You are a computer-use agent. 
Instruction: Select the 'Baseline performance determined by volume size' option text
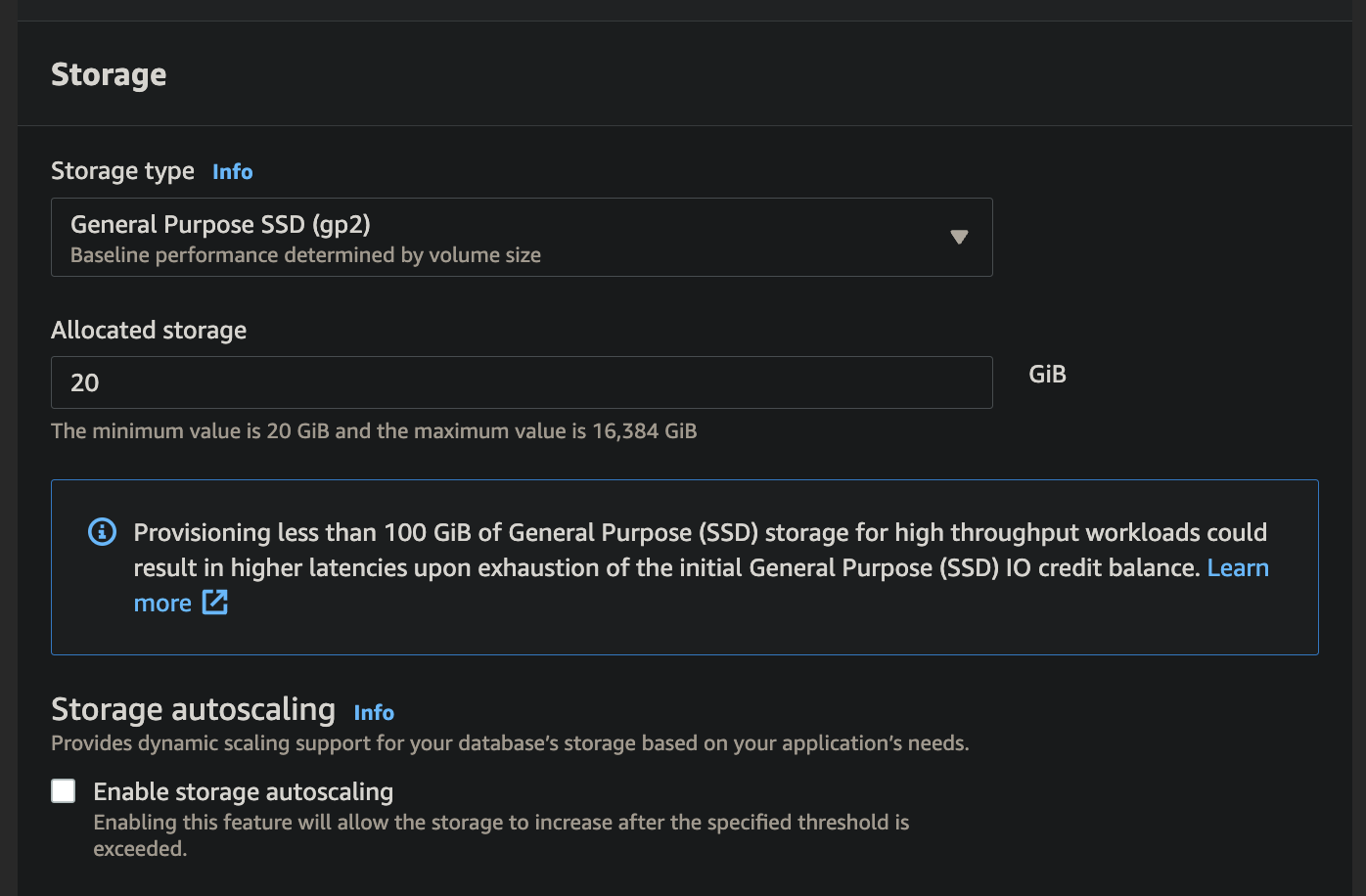[305, 255]
